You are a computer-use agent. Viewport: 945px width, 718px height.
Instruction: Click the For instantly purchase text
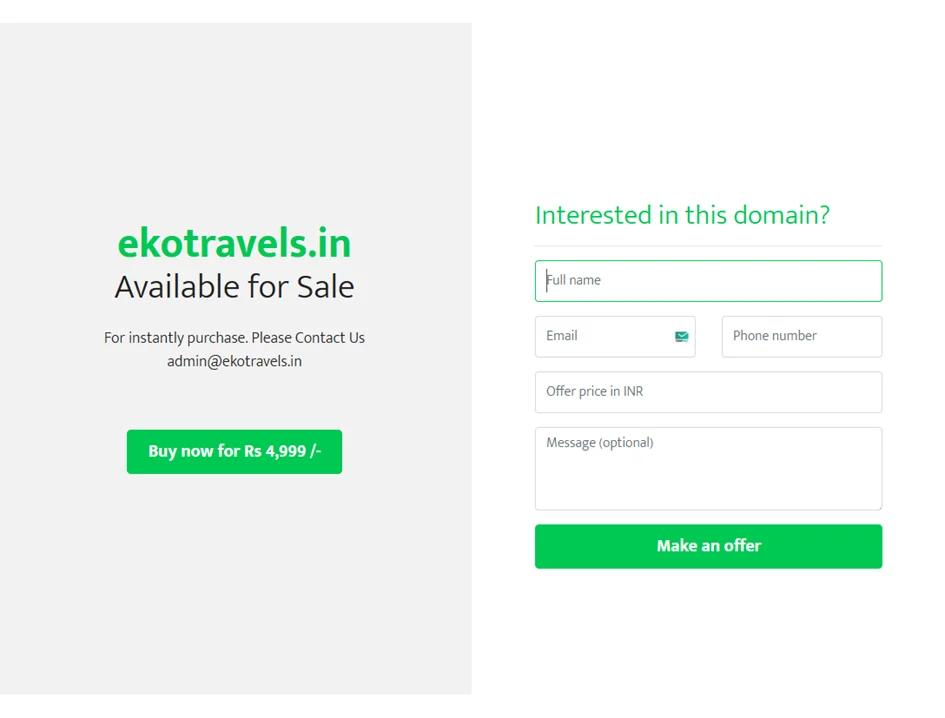(176, 338)
